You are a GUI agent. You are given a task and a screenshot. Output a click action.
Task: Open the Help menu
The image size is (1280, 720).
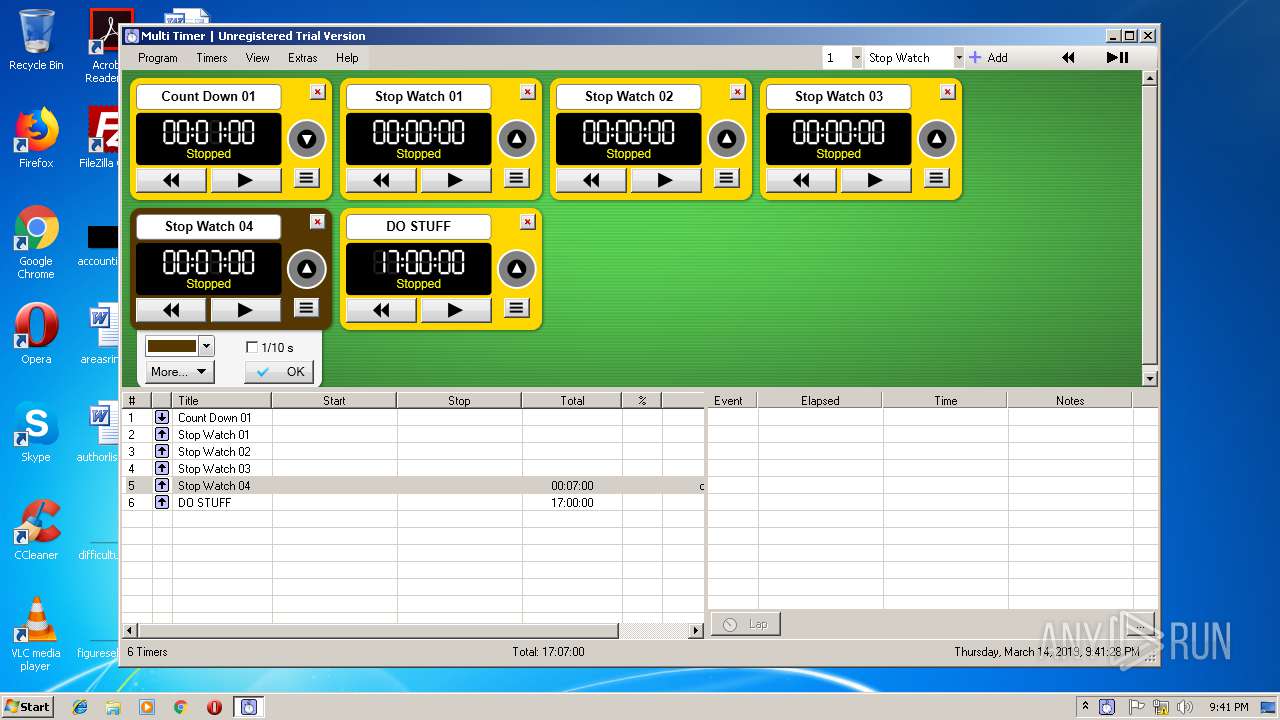click(347, 58)
